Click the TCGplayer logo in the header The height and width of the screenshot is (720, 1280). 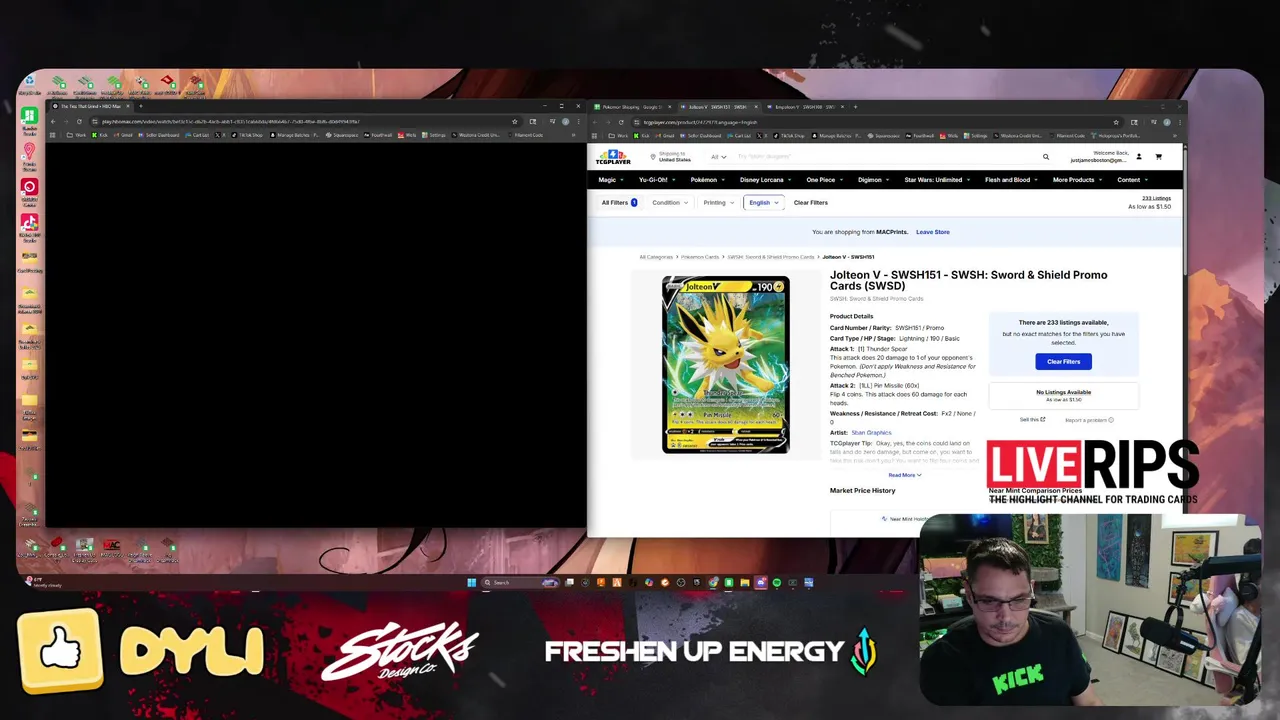[x=613, y=157]
